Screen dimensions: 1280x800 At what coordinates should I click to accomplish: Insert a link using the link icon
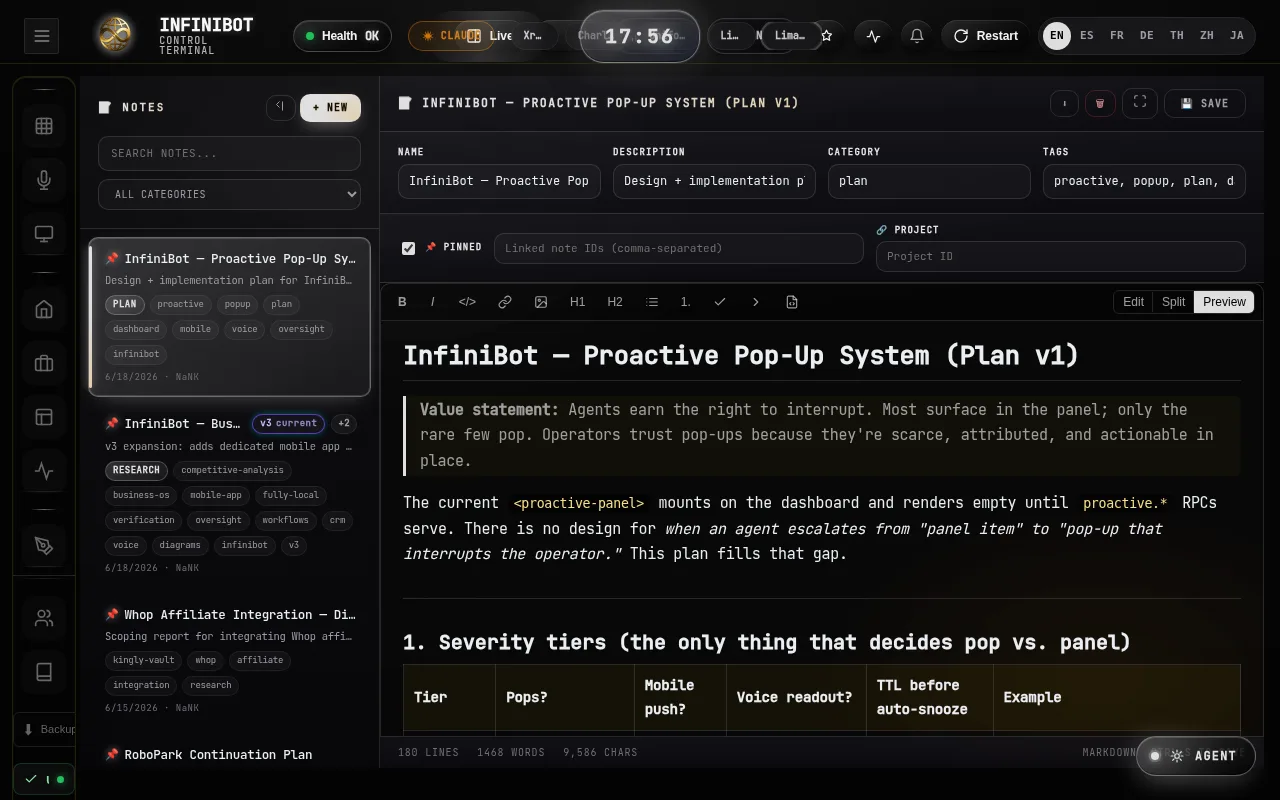505,302
